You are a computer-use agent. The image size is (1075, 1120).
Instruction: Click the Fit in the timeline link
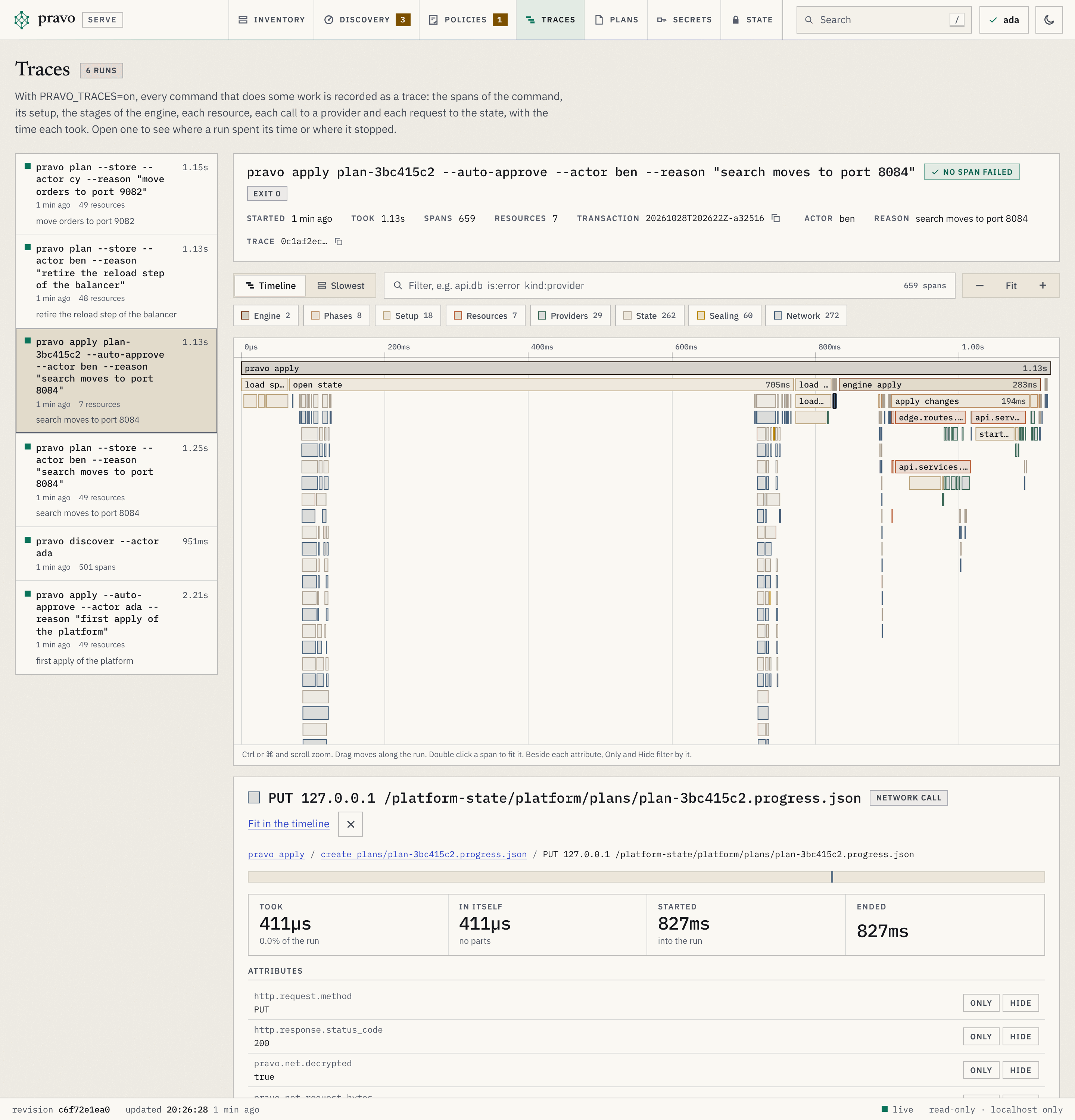pos(289,824)
